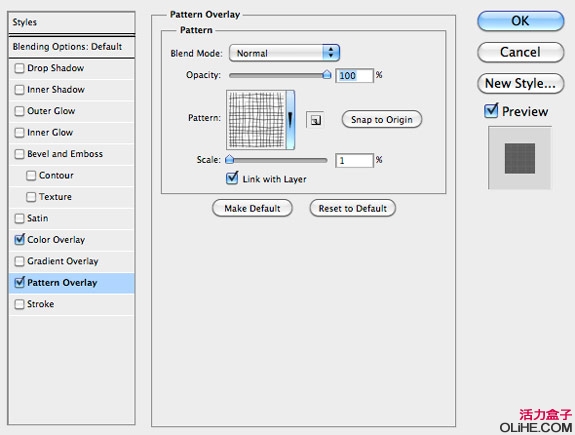Image resolution: width=575 pixels, height=435 pixels.
Task: Click Make Default button
Action: 252,208
